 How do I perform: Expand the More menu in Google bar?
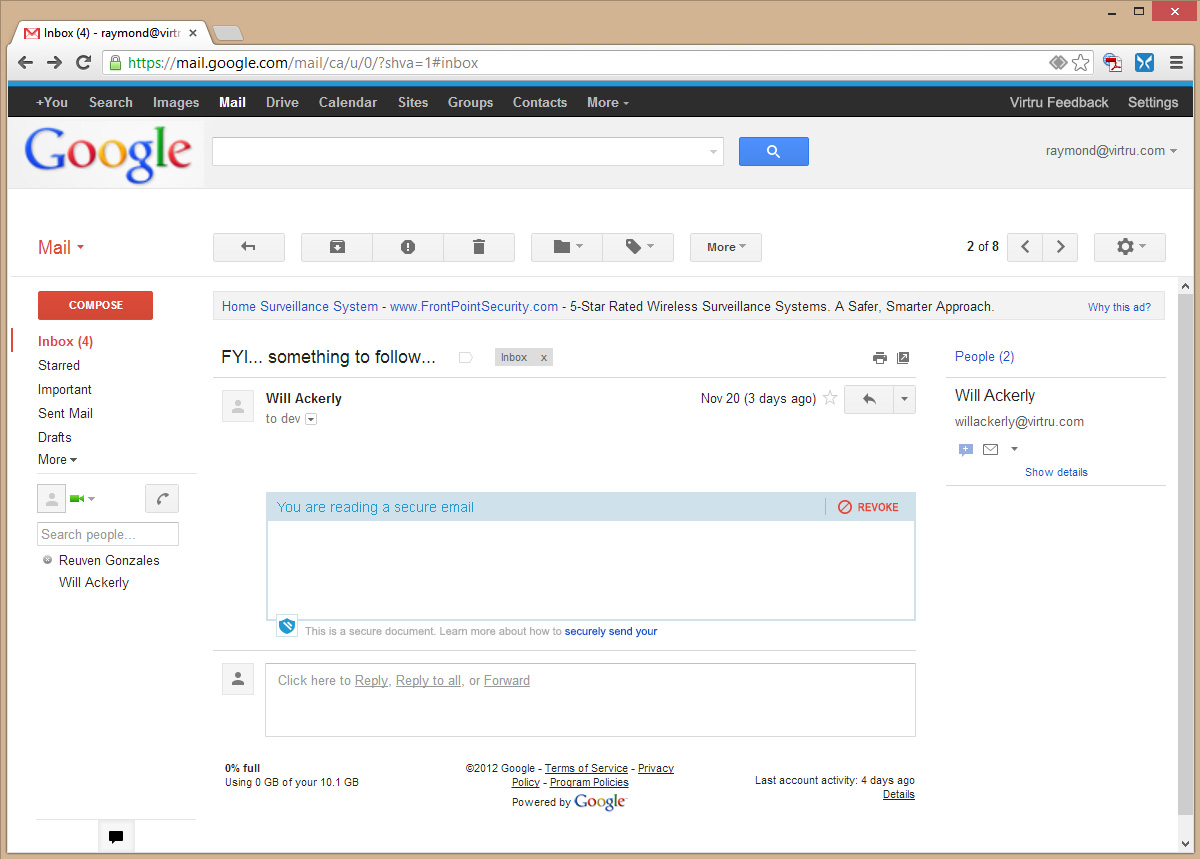pos(608,102)
